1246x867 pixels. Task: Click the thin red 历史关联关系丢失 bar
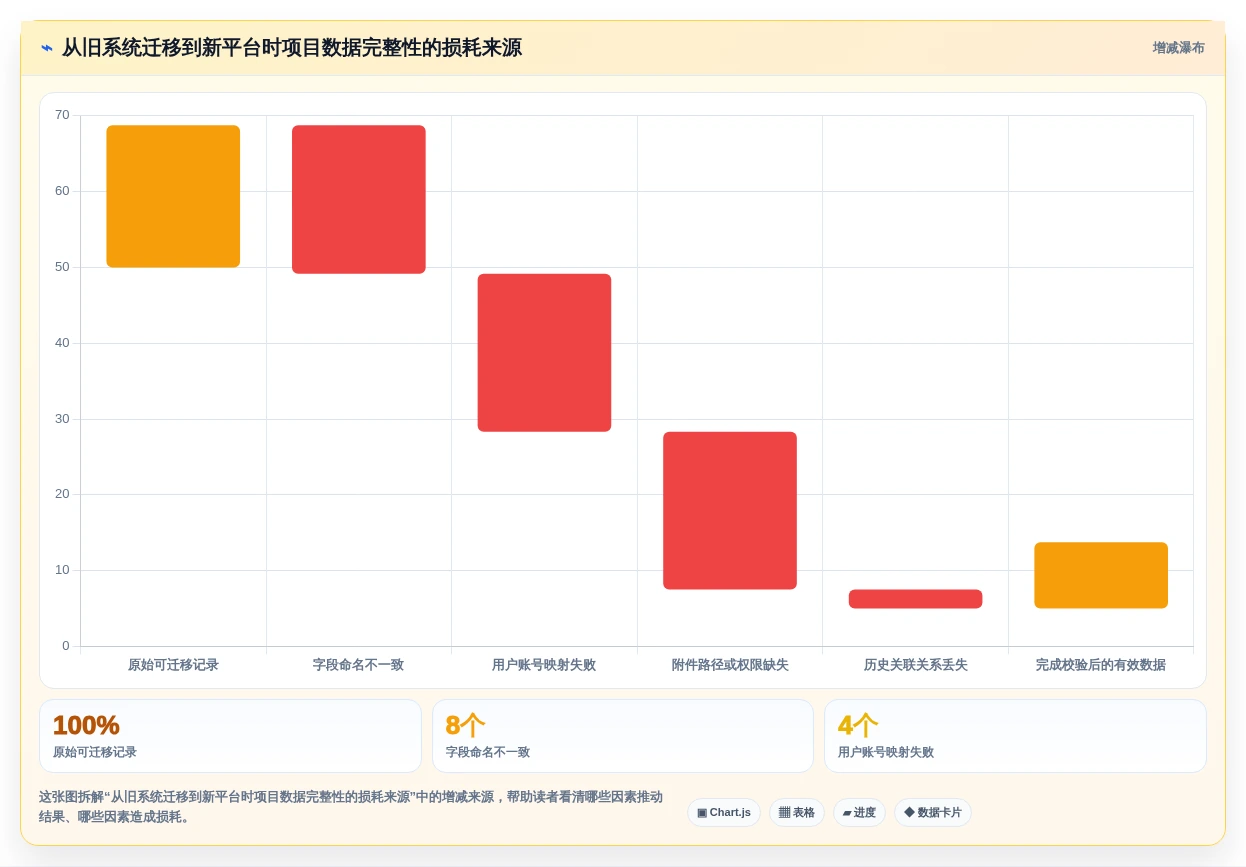click(x=915, y=599)
